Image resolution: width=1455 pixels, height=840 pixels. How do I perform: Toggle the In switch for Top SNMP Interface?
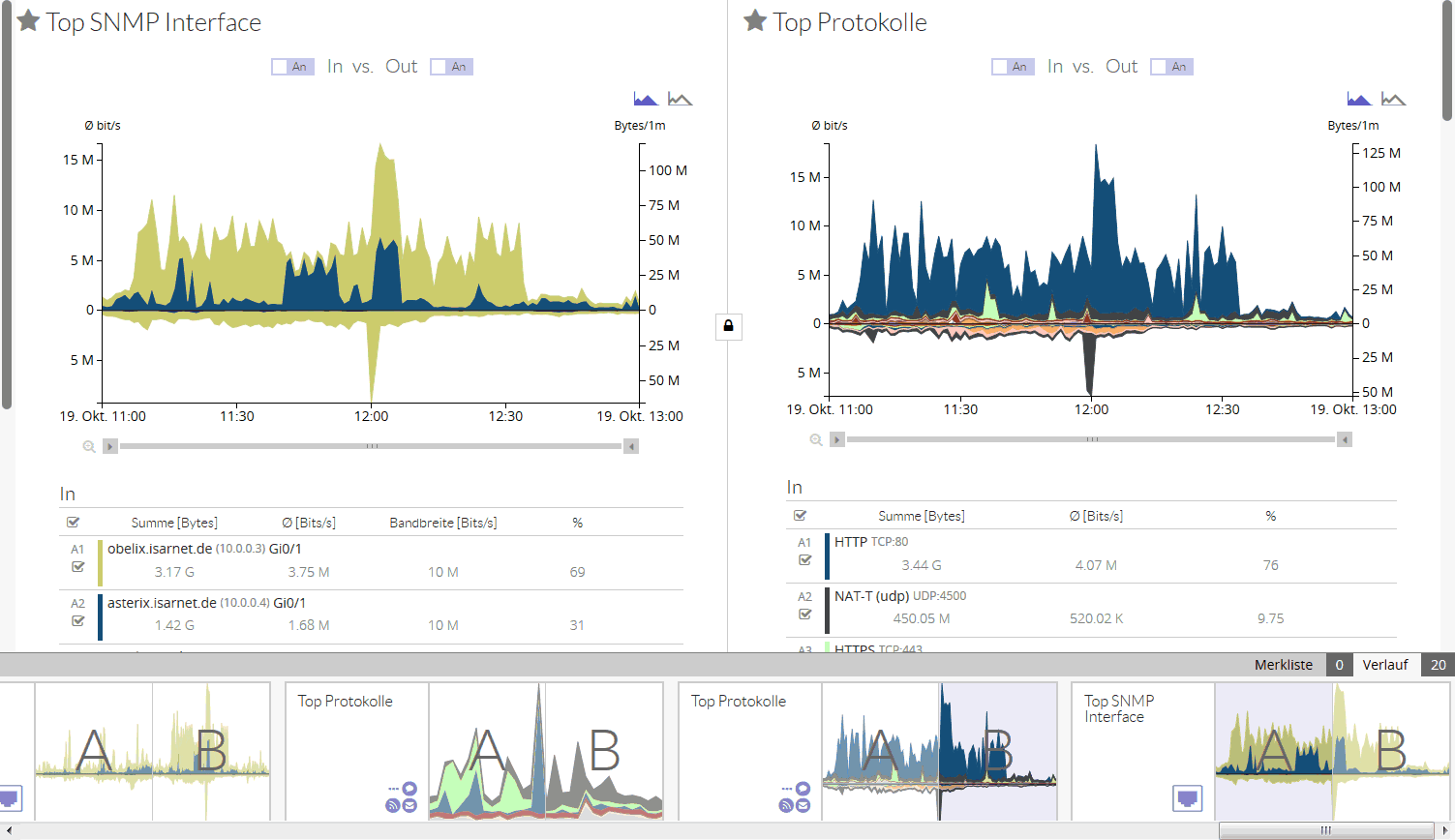(292, 67)
